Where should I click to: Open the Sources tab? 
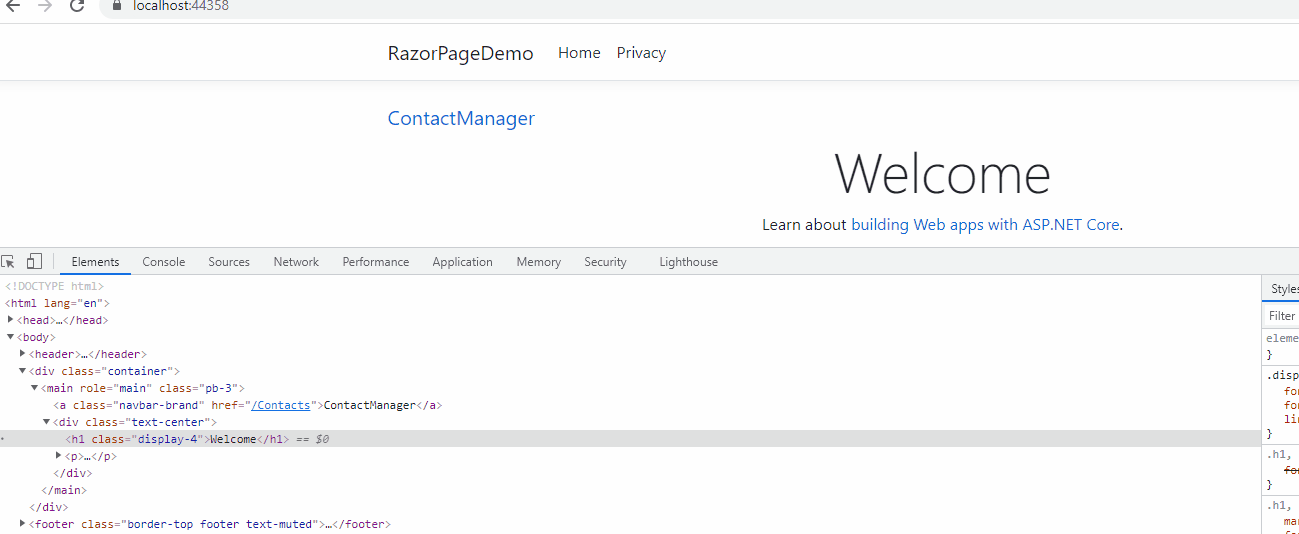pyautogui.click(x=229, y=262)
